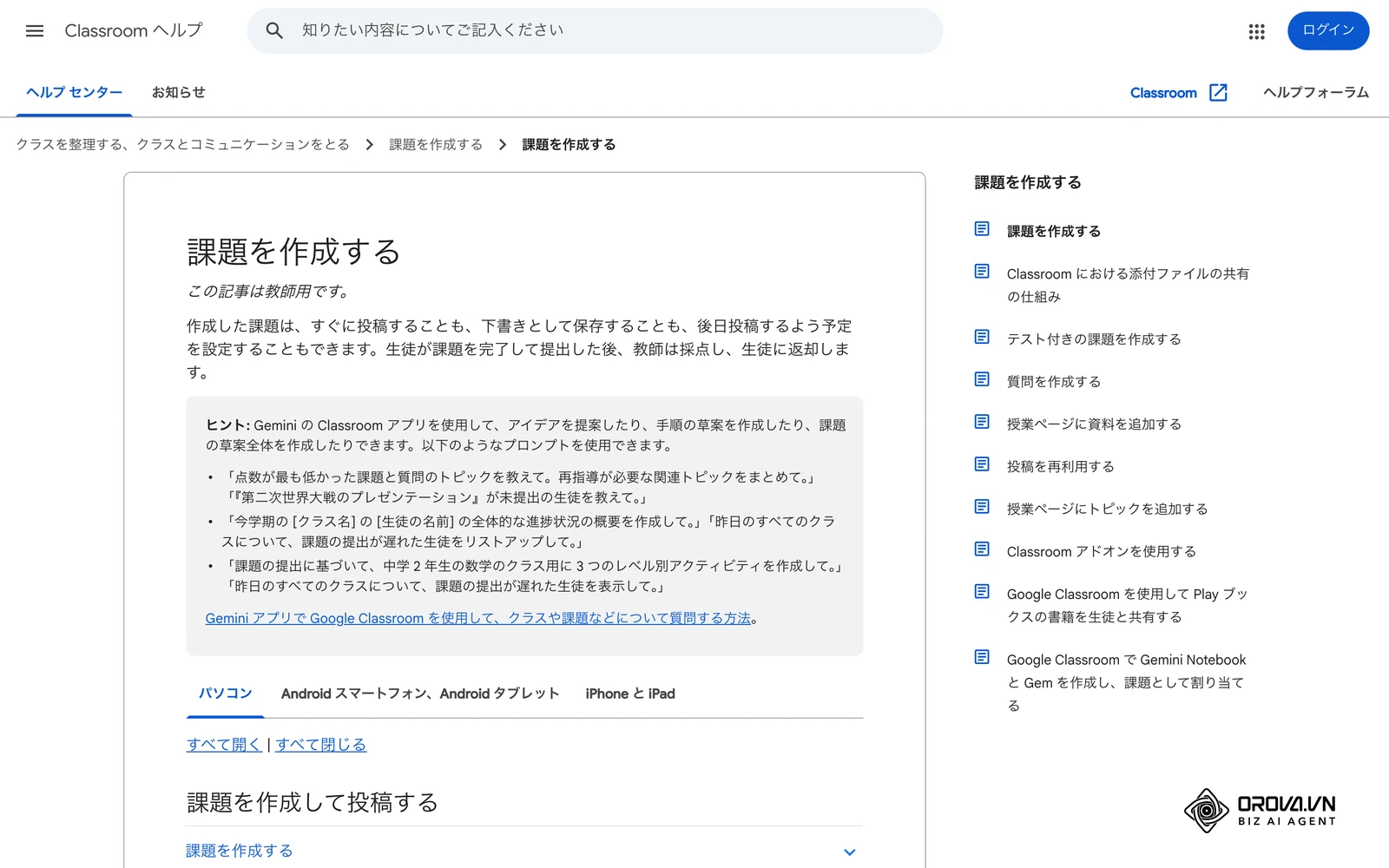Image resolution: width=1389 pixels, height=868 pixels.
Task: Click article icon beside 投稿を再利用する
Action: coord(982,464)
